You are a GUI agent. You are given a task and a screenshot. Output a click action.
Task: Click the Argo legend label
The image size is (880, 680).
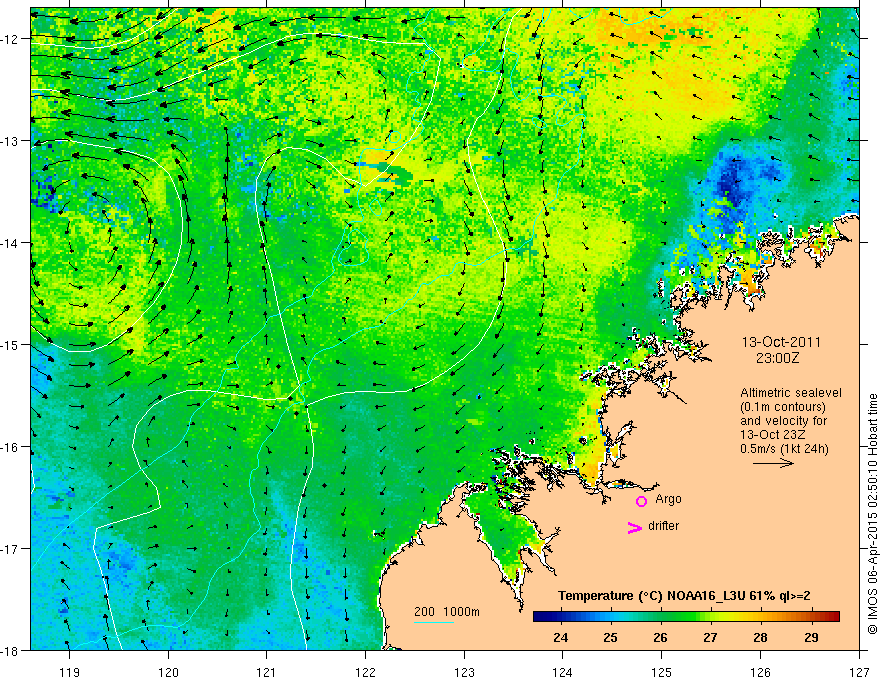pos(668,499)
